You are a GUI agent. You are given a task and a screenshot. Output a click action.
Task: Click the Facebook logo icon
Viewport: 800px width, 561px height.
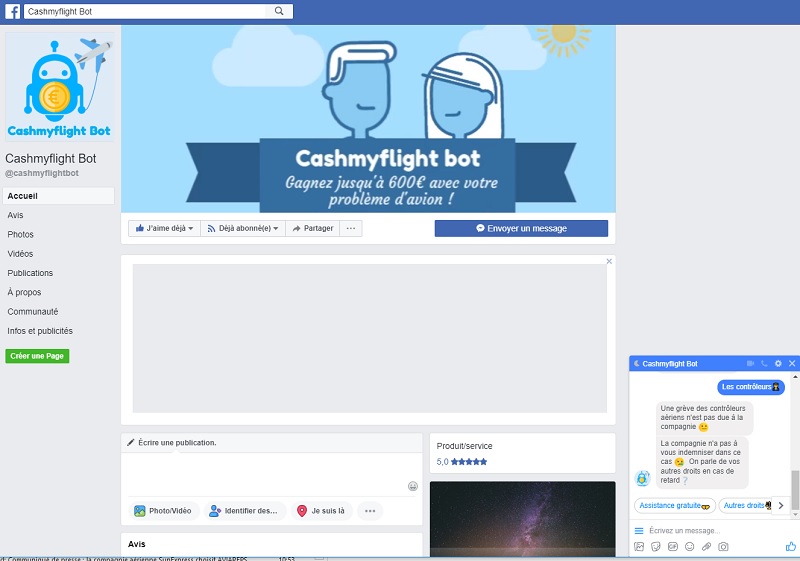click(x=14, y=12)
